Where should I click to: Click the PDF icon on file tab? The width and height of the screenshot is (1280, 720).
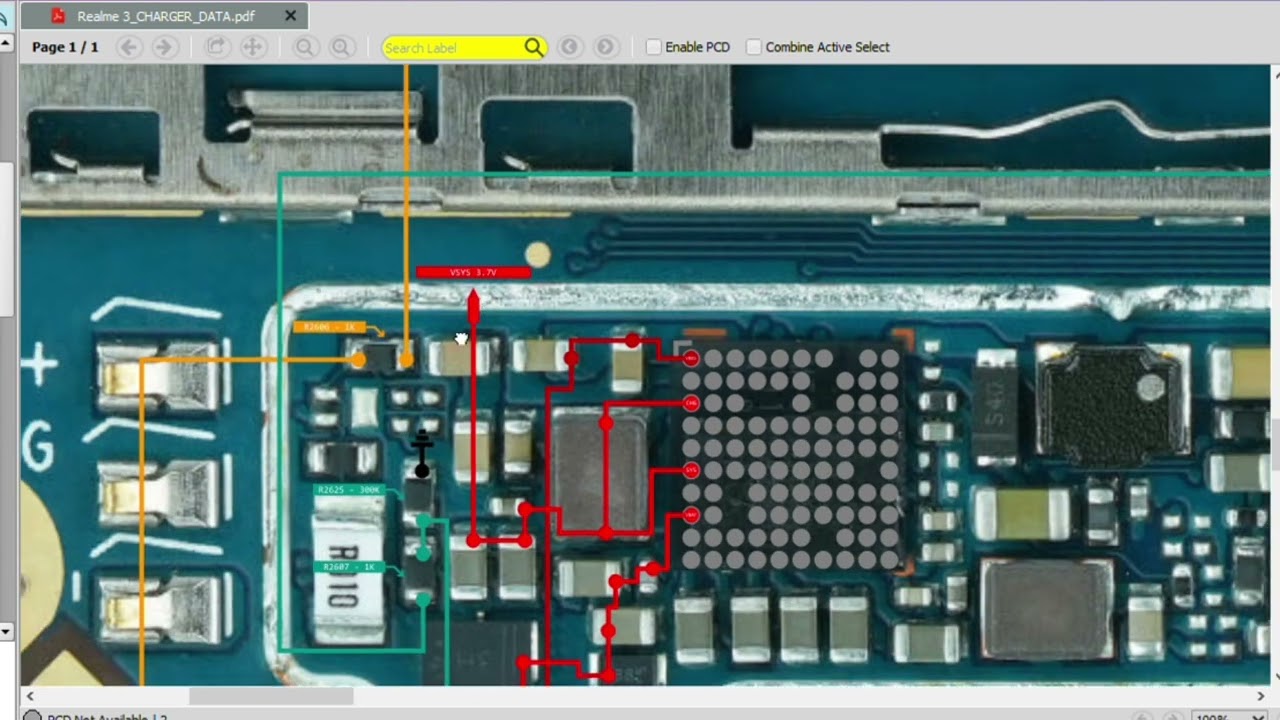click(58, 16)
